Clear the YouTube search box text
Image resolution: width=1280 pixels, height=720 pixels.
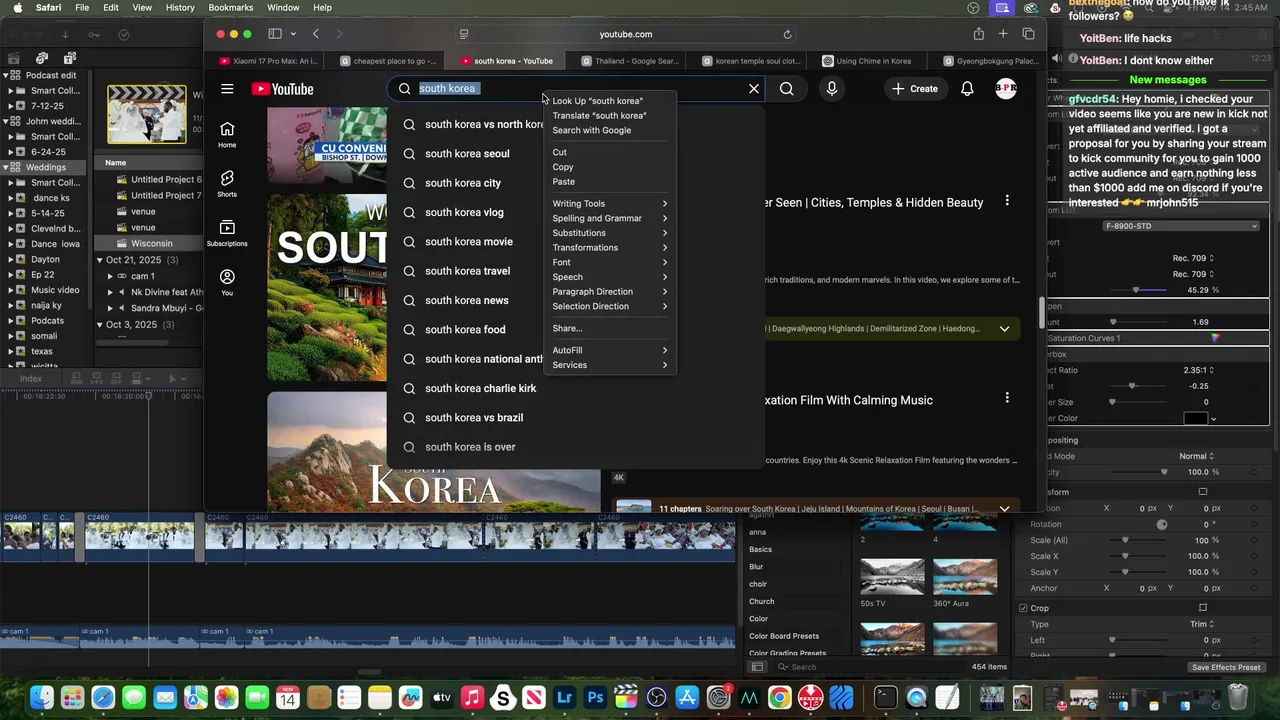click(754, 89)
